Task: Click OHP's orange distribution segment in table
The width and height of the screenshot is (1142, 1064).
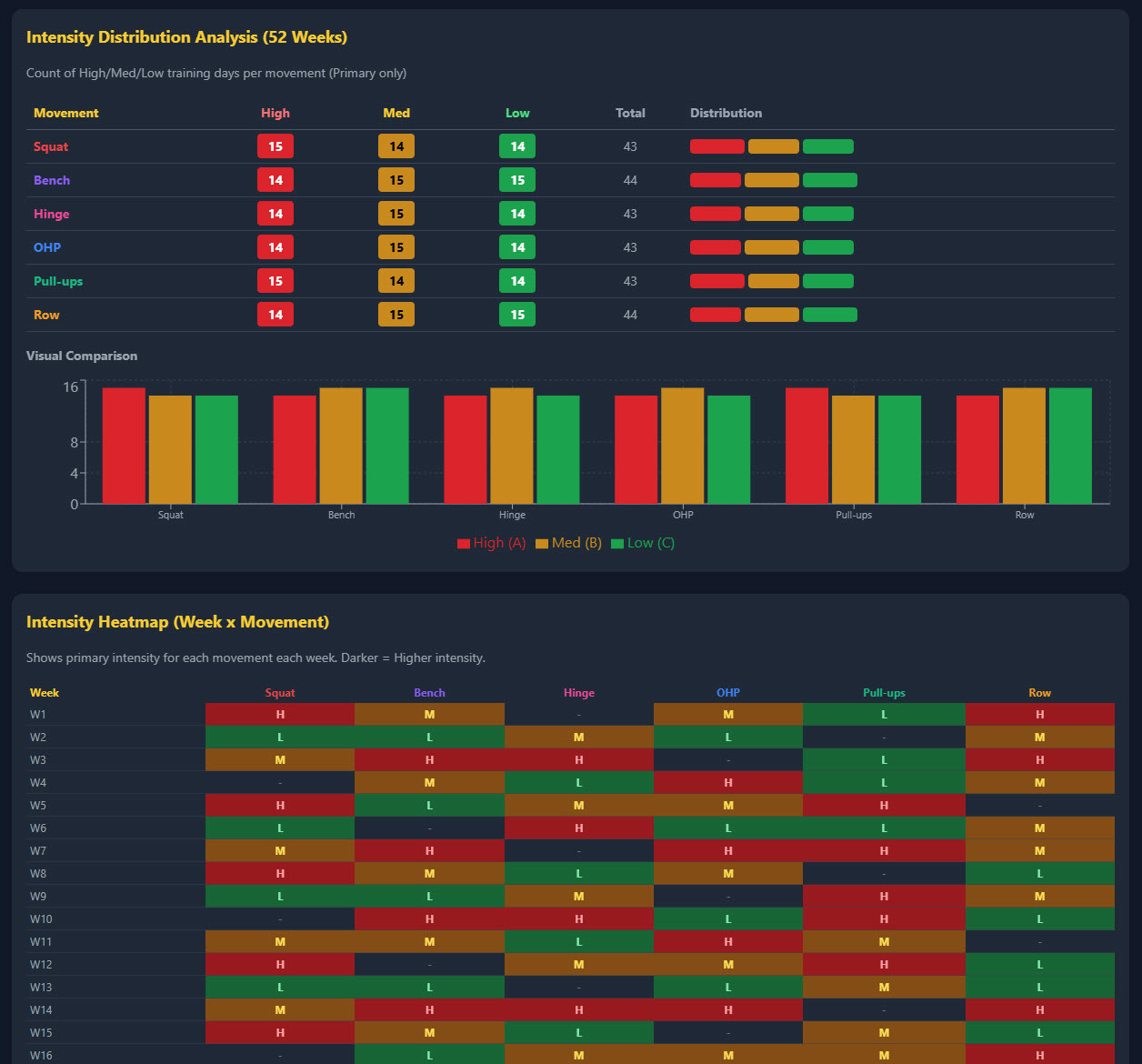Action: click(772, 247)
